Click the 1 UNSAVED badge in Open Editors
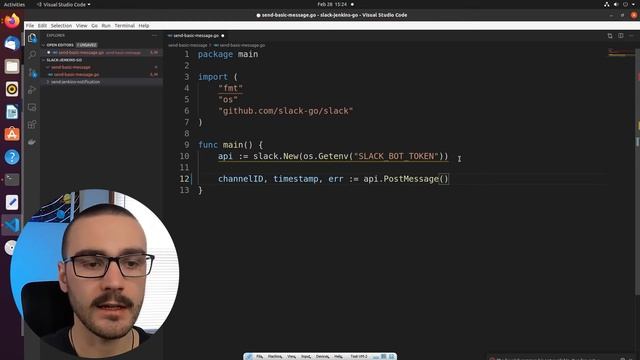Screen dimensions: 640x360 [87, 45]
